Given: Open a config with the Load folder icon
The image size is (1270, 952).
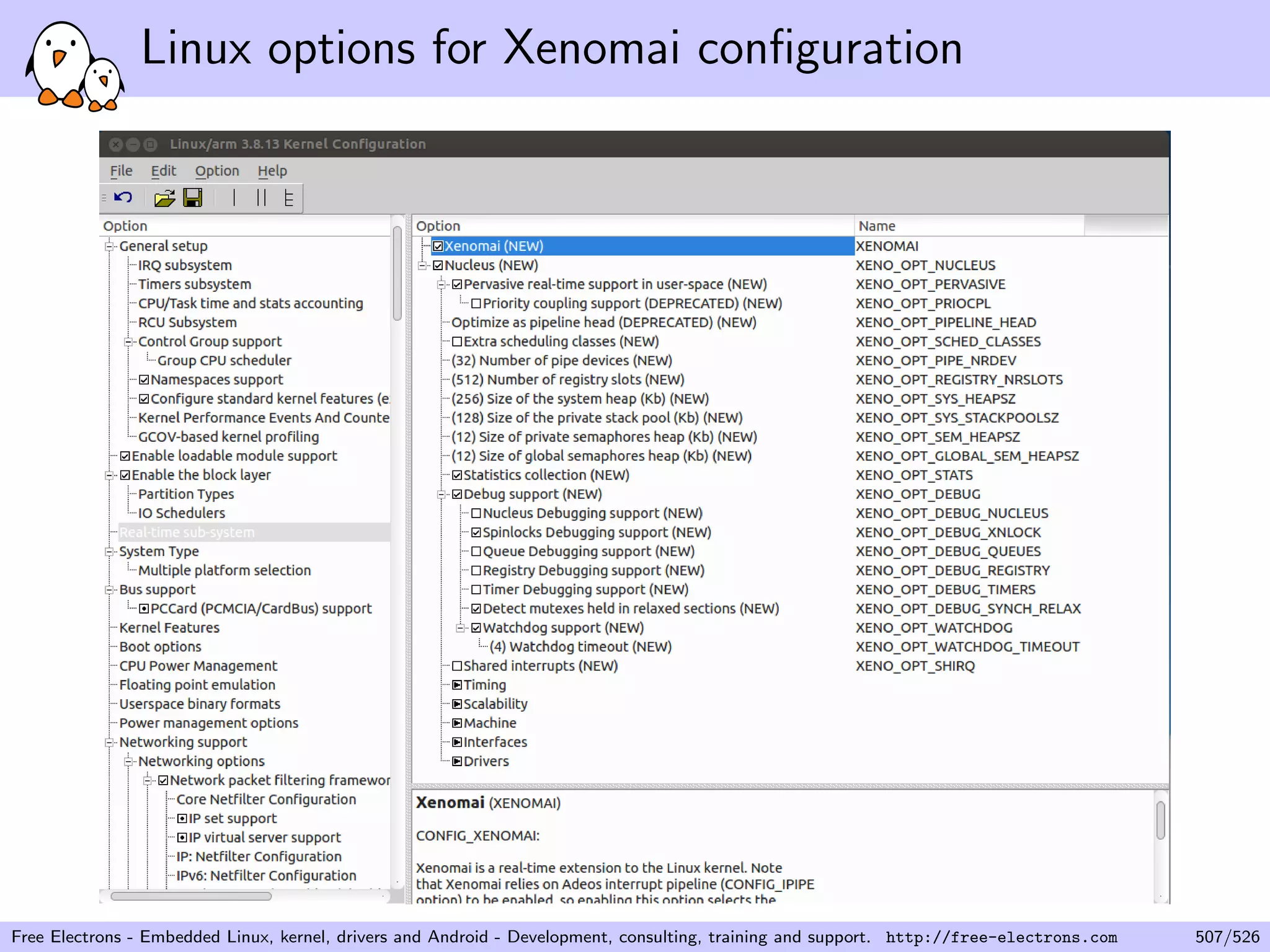Looking at the screenshot, I should point(164,198).
